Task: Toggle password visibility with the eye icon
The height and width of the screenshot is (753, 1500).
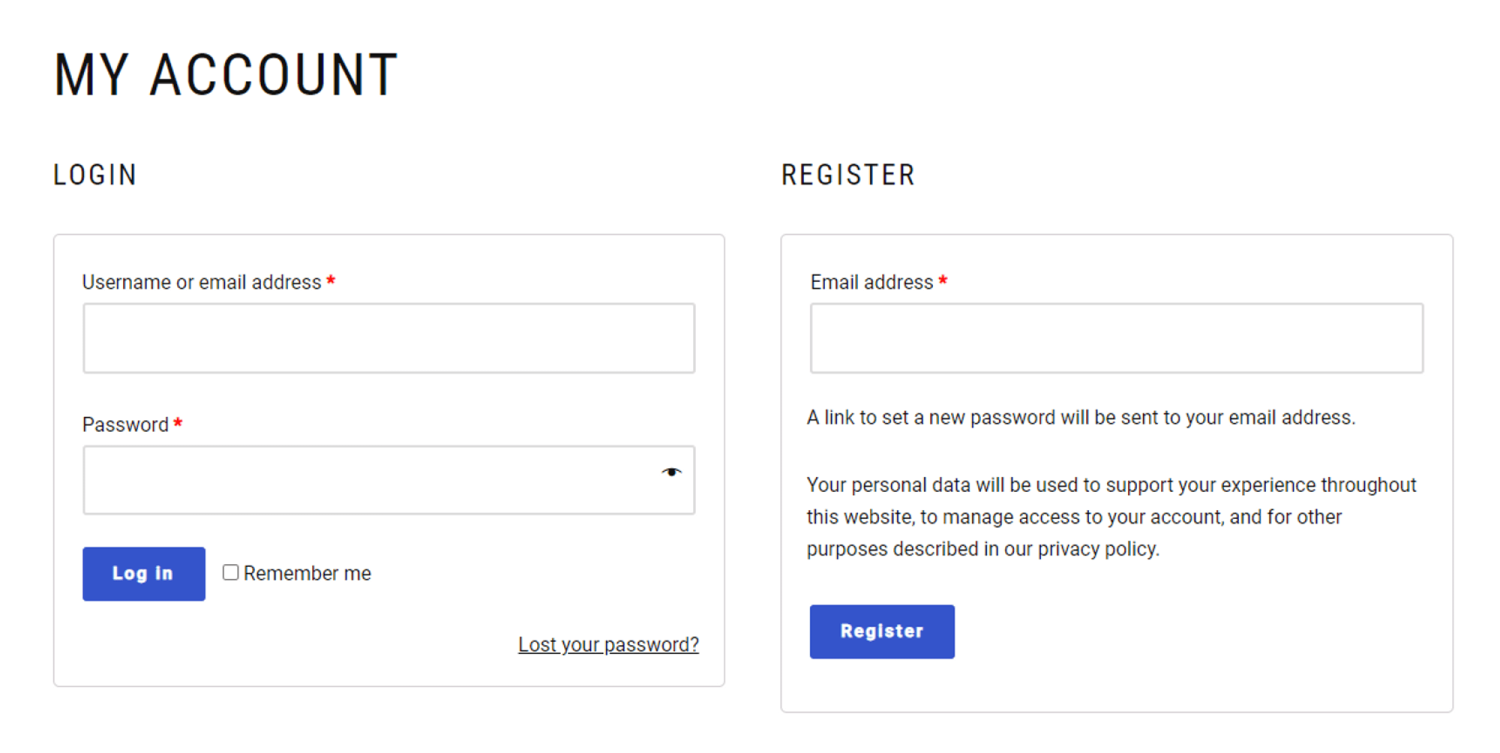Action: click(671, 473)
